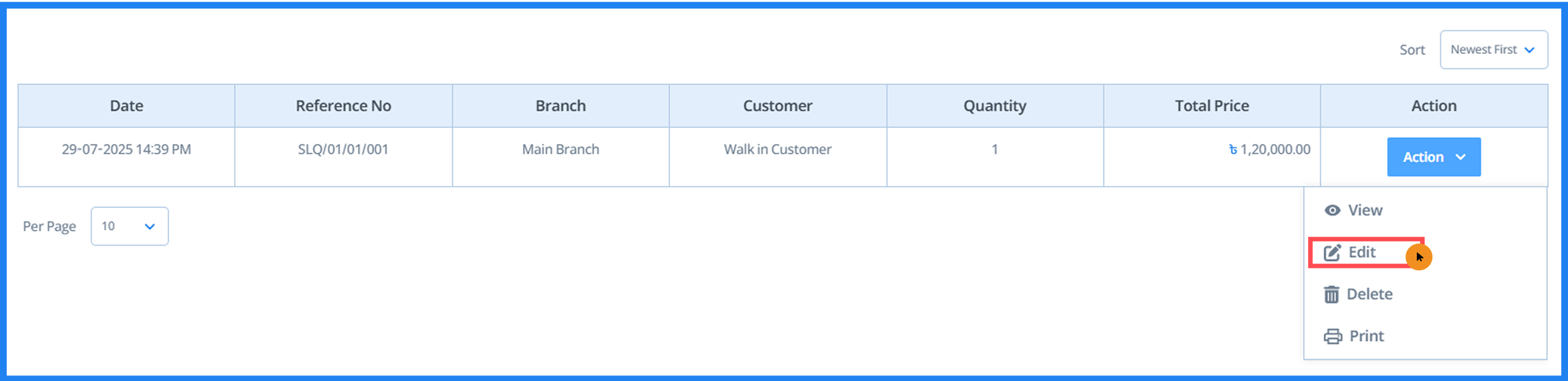The width and height of the screenshot is (1568, 381).
Task: Click the pencil icon beside Edit
Action: click(1332, 252)
